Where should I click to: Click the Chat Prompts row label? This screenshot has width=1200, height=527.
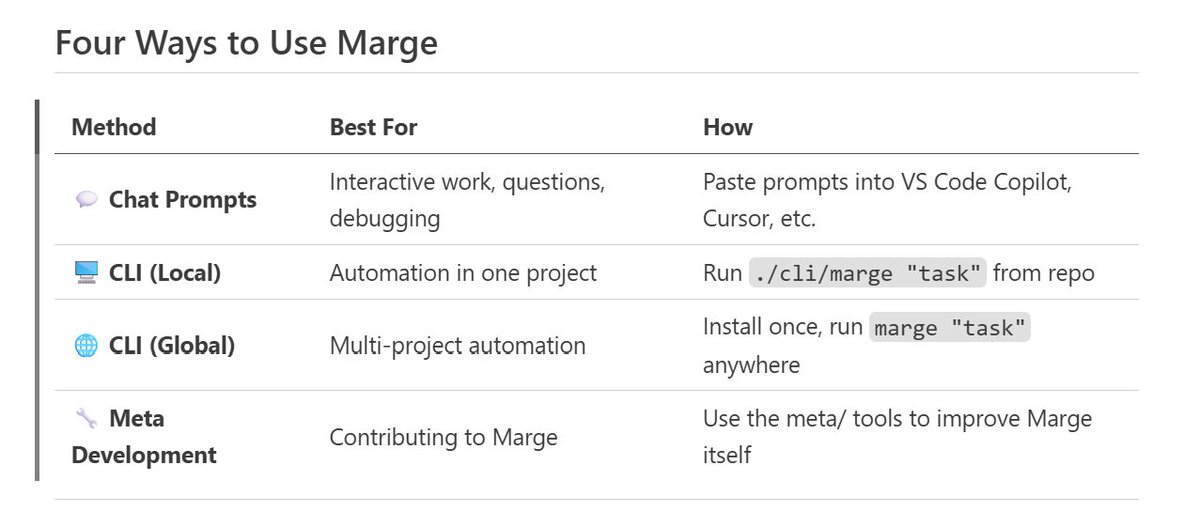click(x=183, y=200)
